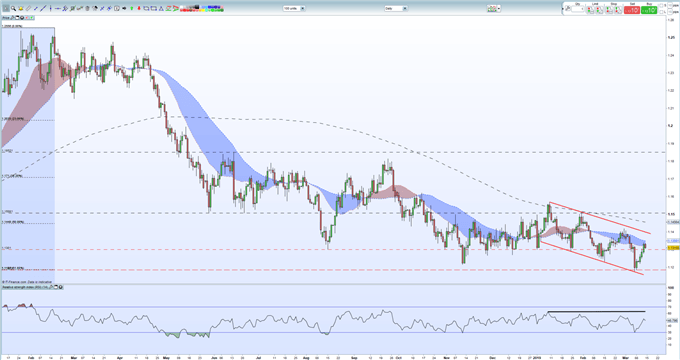The image size is (680, 360).
Task: Activate the magnifier zoom tool
Action: point(13,8)
